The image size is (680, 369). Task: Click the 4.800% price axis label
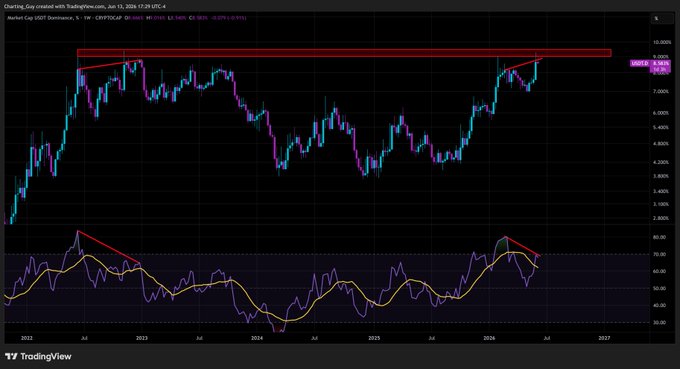tap(661, 144)
